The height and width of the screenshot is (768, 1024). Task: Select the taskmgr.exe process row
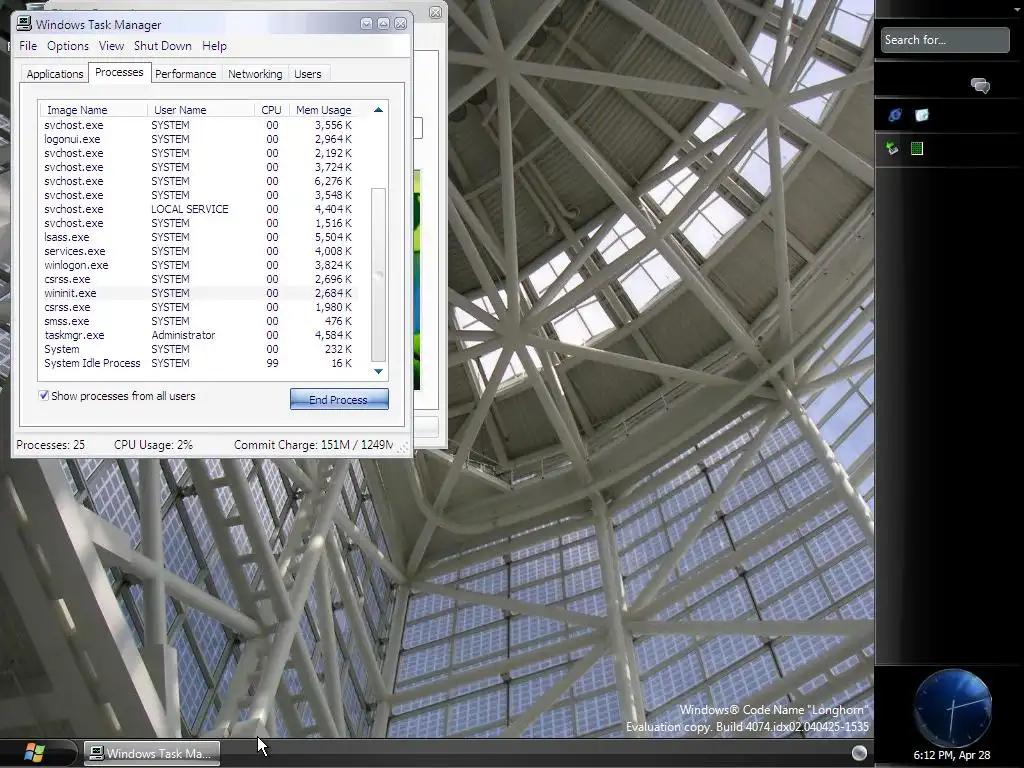[198, 335]
